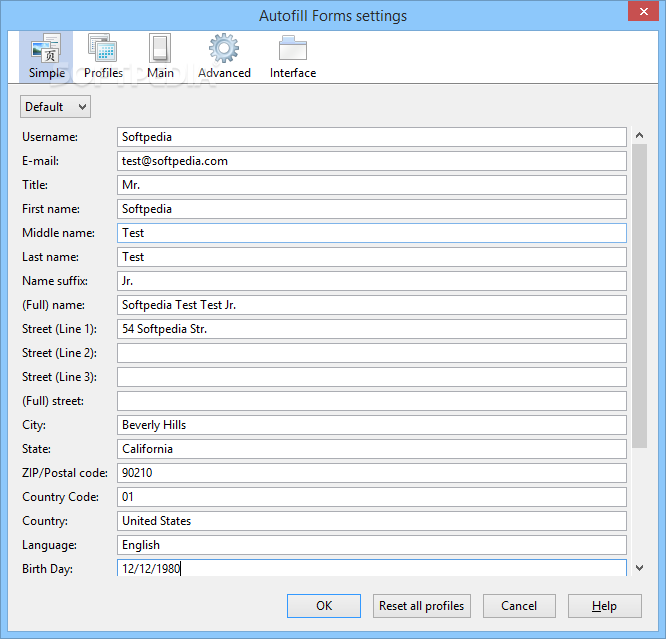Open the Interface folder icon
Image resolution: width=666 pixels, height=639 pixels.
pyautogui.click(x=293, y=57)
